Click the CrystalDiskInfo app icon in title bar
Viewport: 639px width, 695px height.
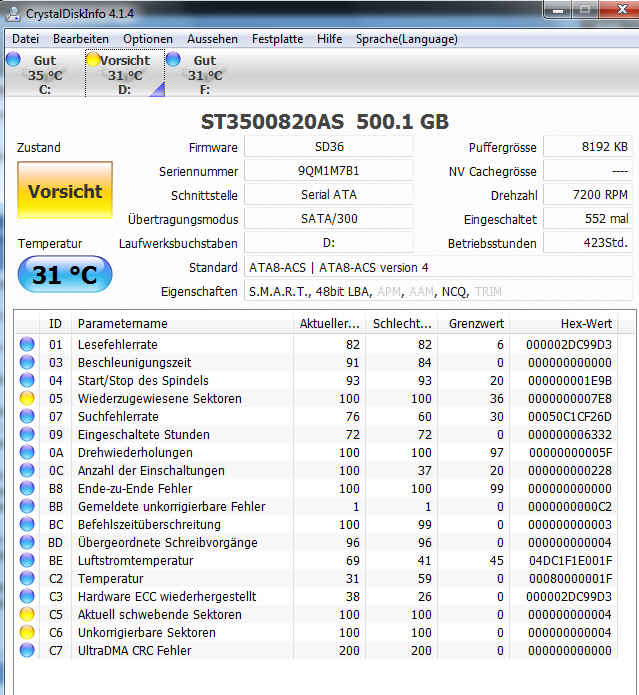coord(14,14)
